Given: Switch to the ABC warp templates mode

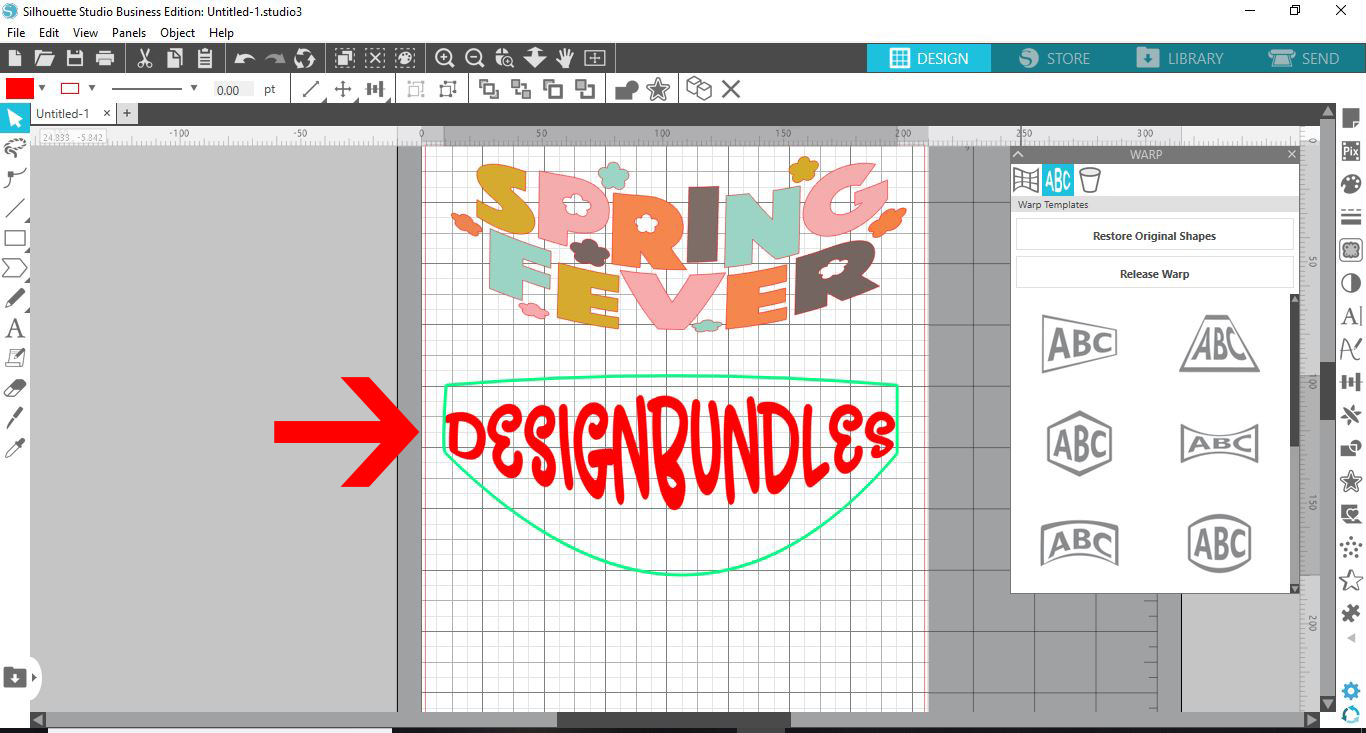Looking at the screenshot, I should 1057,180.
